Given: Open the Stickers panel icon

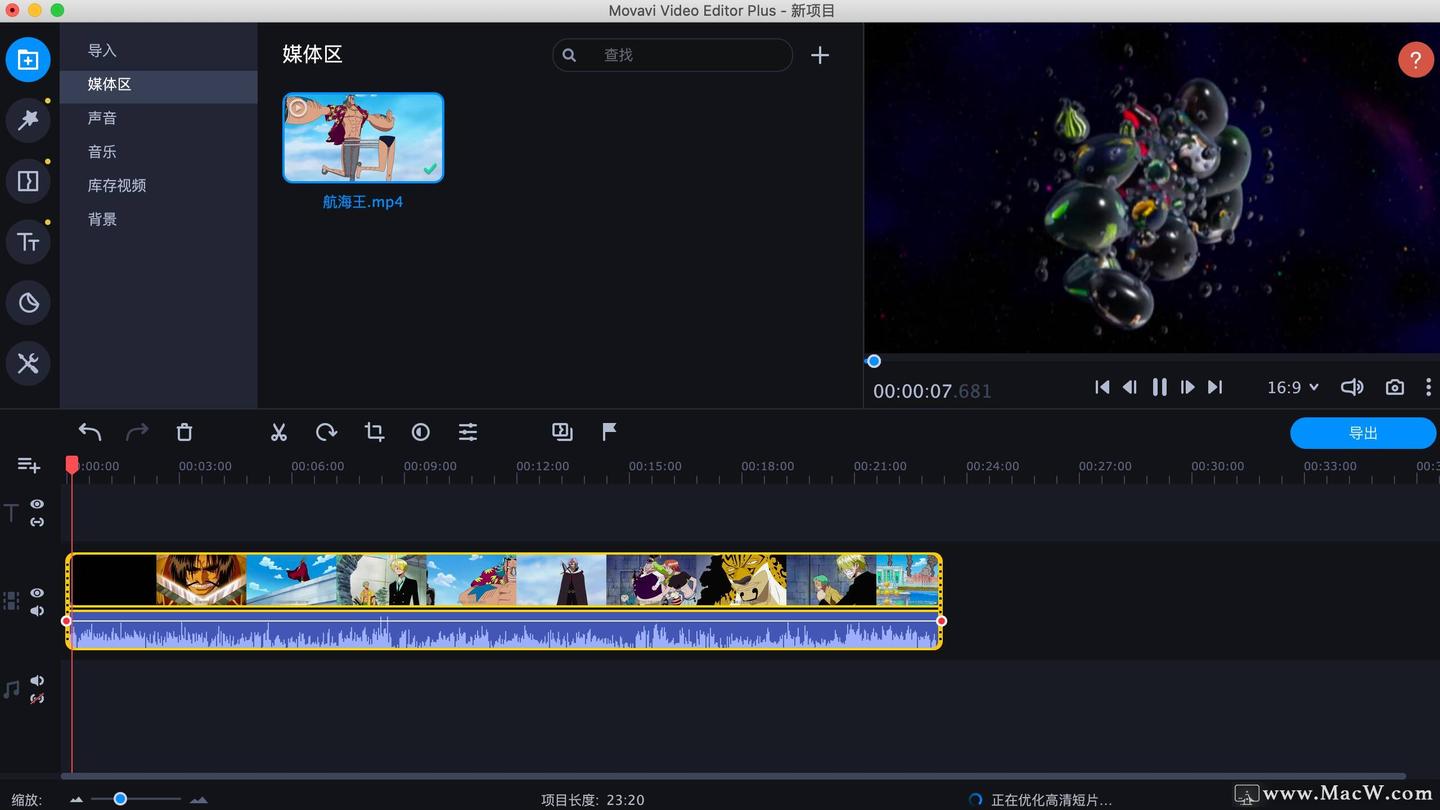Looking at the screenshot, I should (x=28, y=303).
